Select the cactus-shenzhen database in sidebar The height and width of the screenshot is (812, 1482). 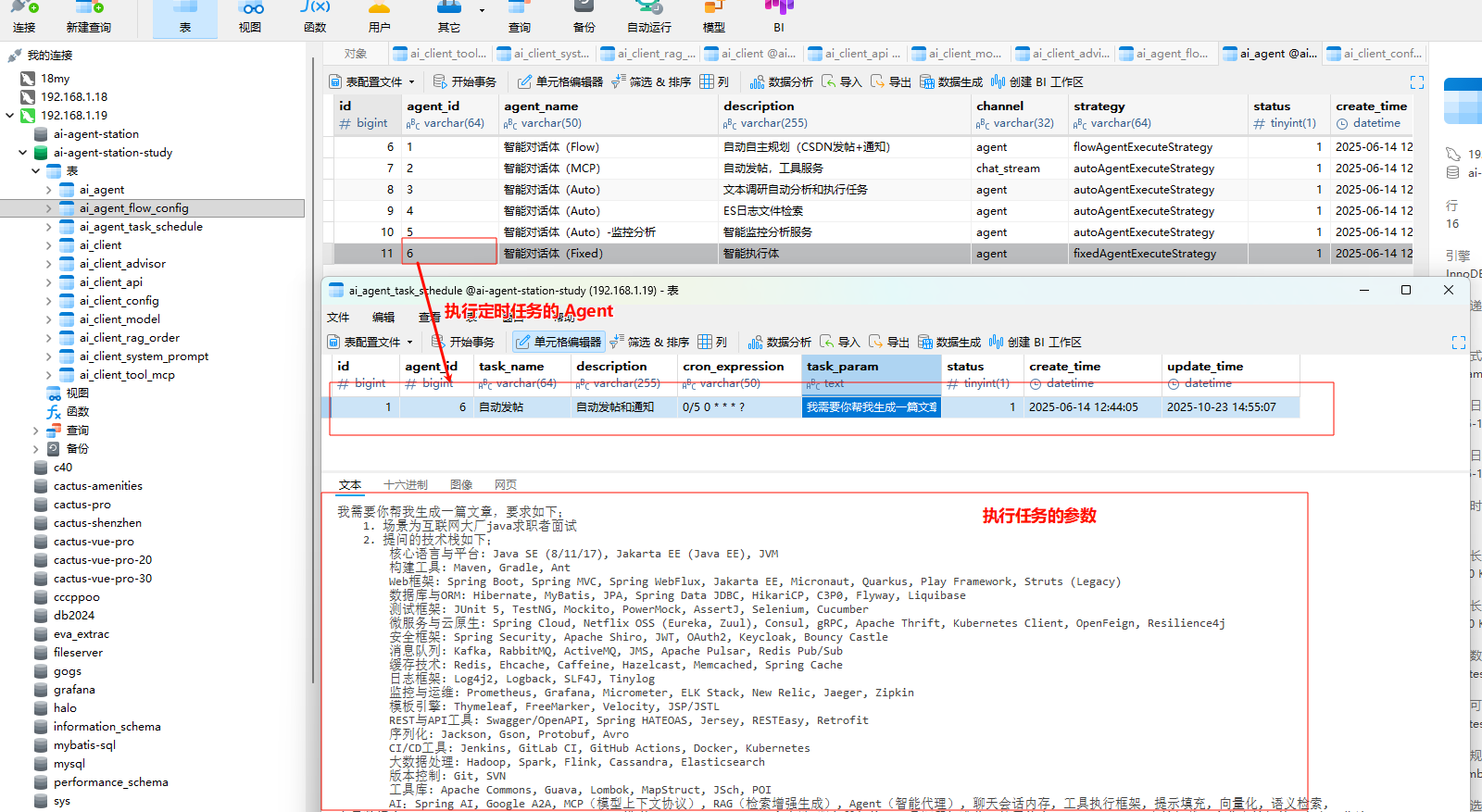(97, 523)
